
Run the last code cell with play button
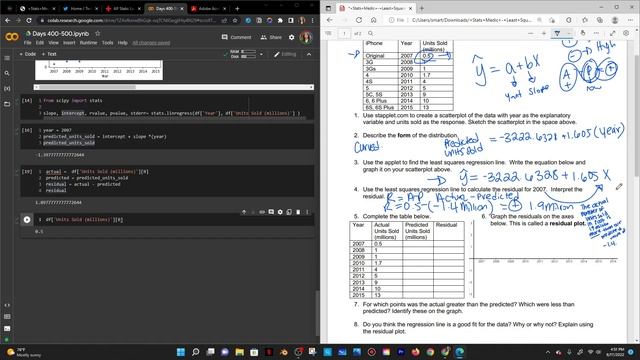click(27, 220)
